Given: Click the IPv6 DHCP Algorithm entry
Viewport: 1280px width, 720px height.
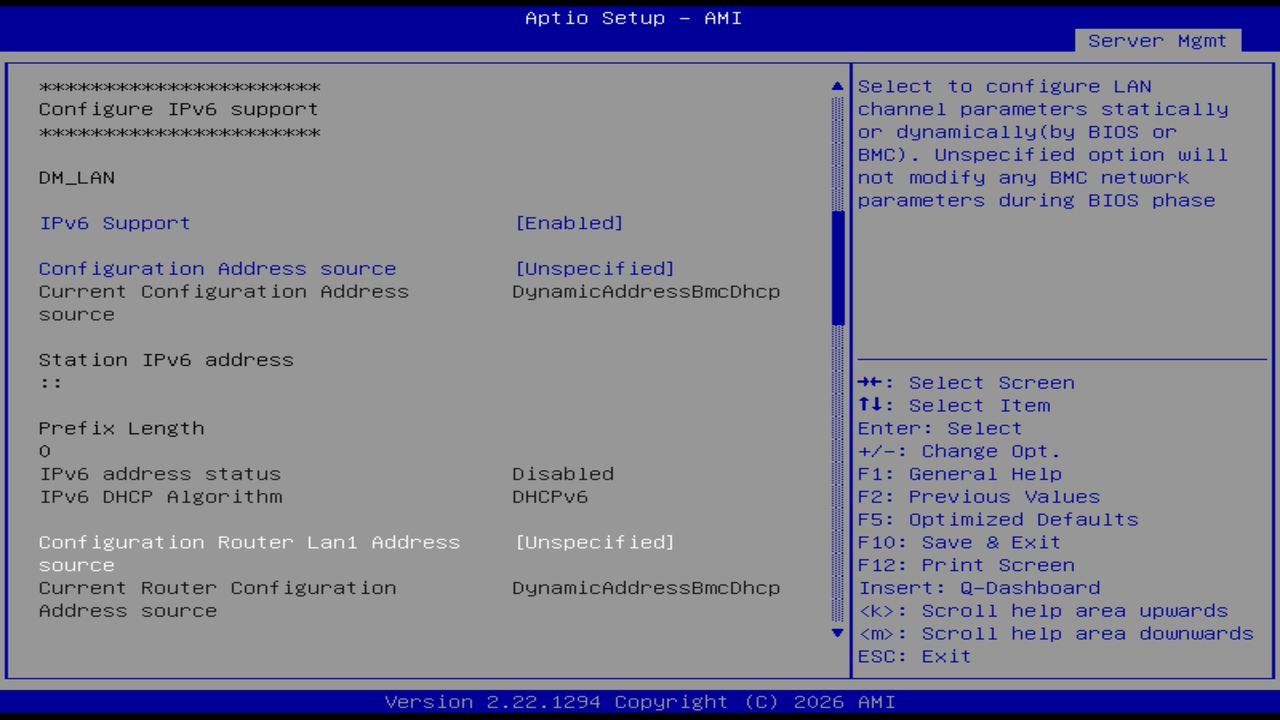Looking at the screenshot, I should pyautogui.click(x=160, y=496).
